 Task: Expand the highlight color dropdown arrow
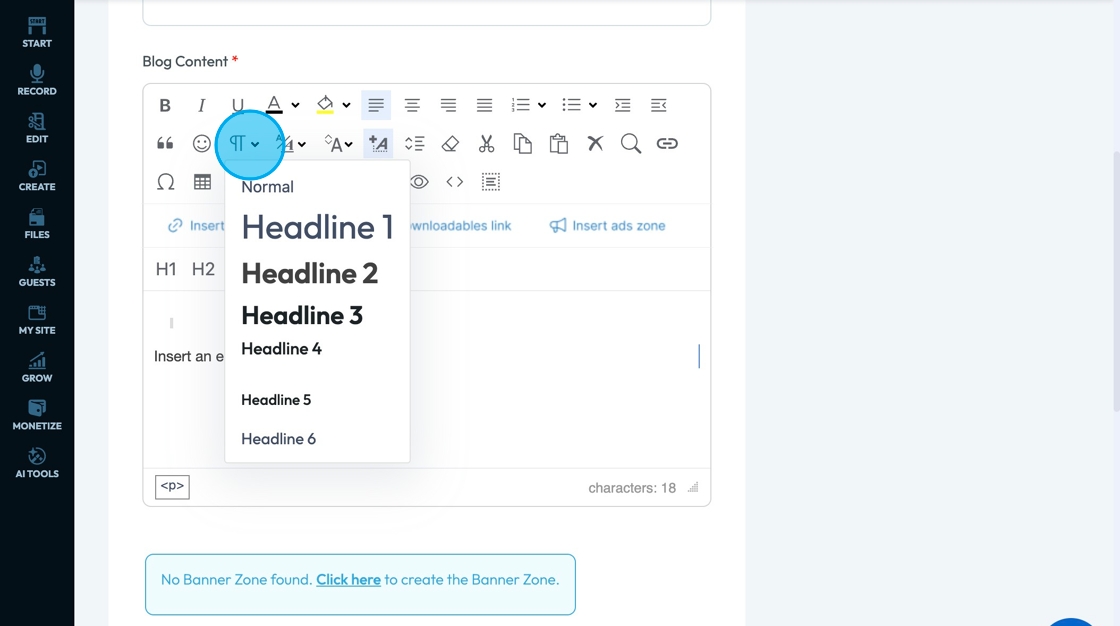point(346,106)
